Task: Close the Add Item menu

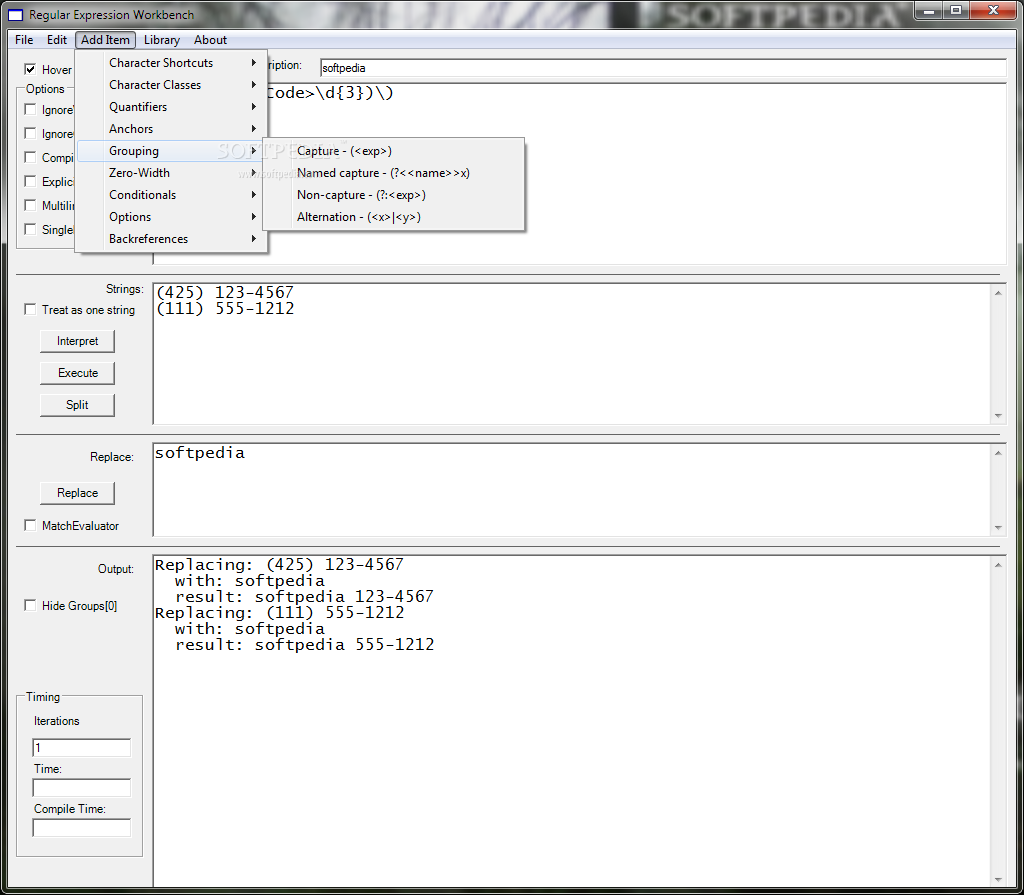Action: coord(105,40)
